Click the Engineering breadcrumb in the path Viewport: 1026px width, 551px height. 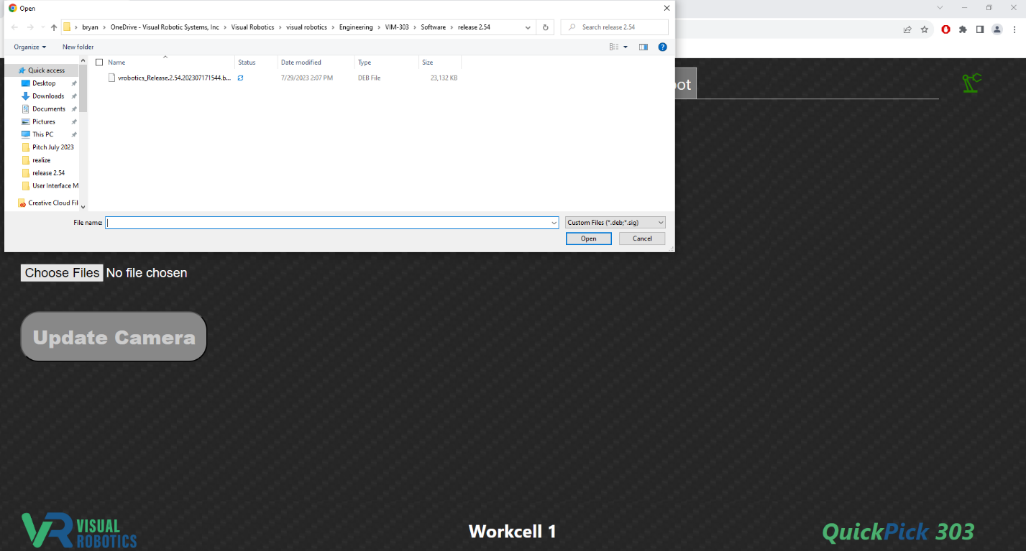[x=355, y=27]
